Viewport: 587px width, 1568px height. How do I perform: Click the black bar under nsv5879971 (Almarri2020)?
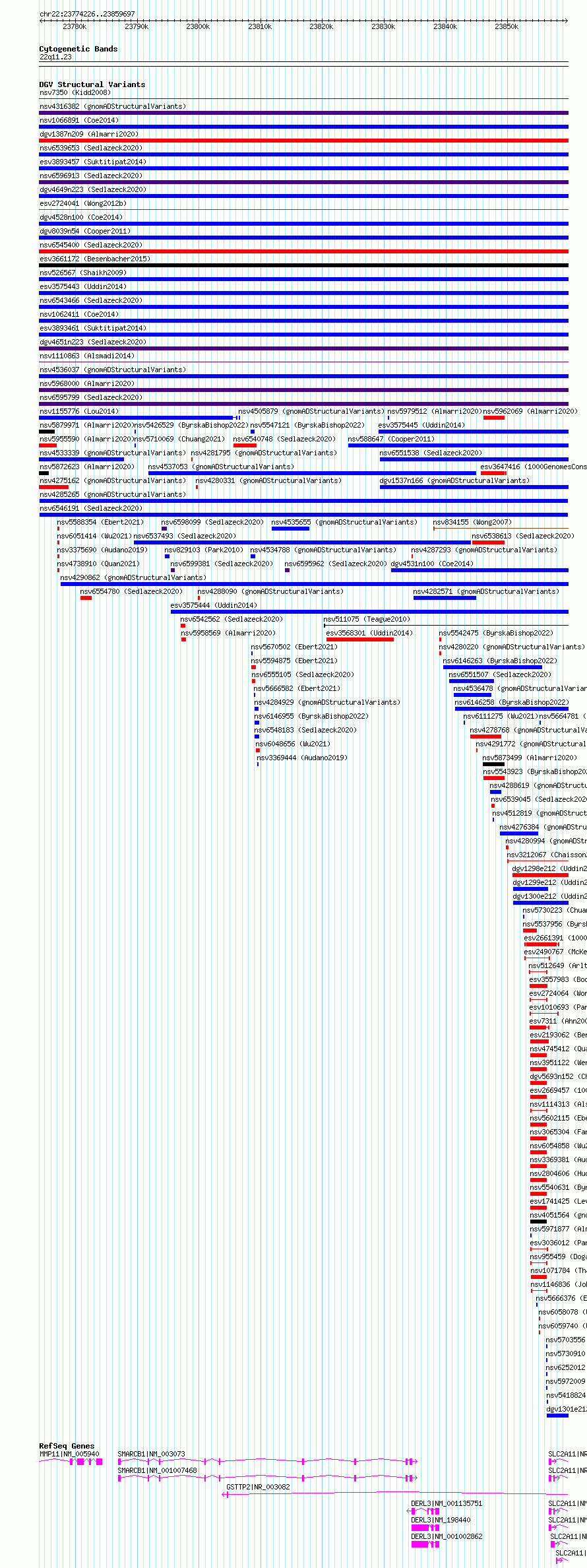(x=47, y=432)
